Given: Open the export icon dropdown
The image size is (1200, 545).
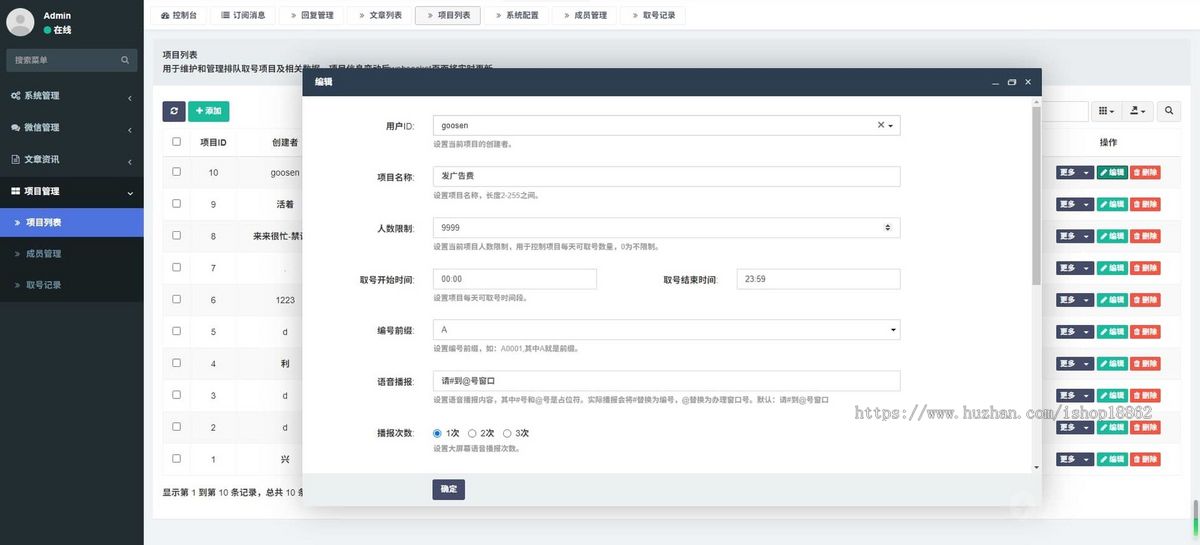Looking at the screenshot, I should [1137, 111].
